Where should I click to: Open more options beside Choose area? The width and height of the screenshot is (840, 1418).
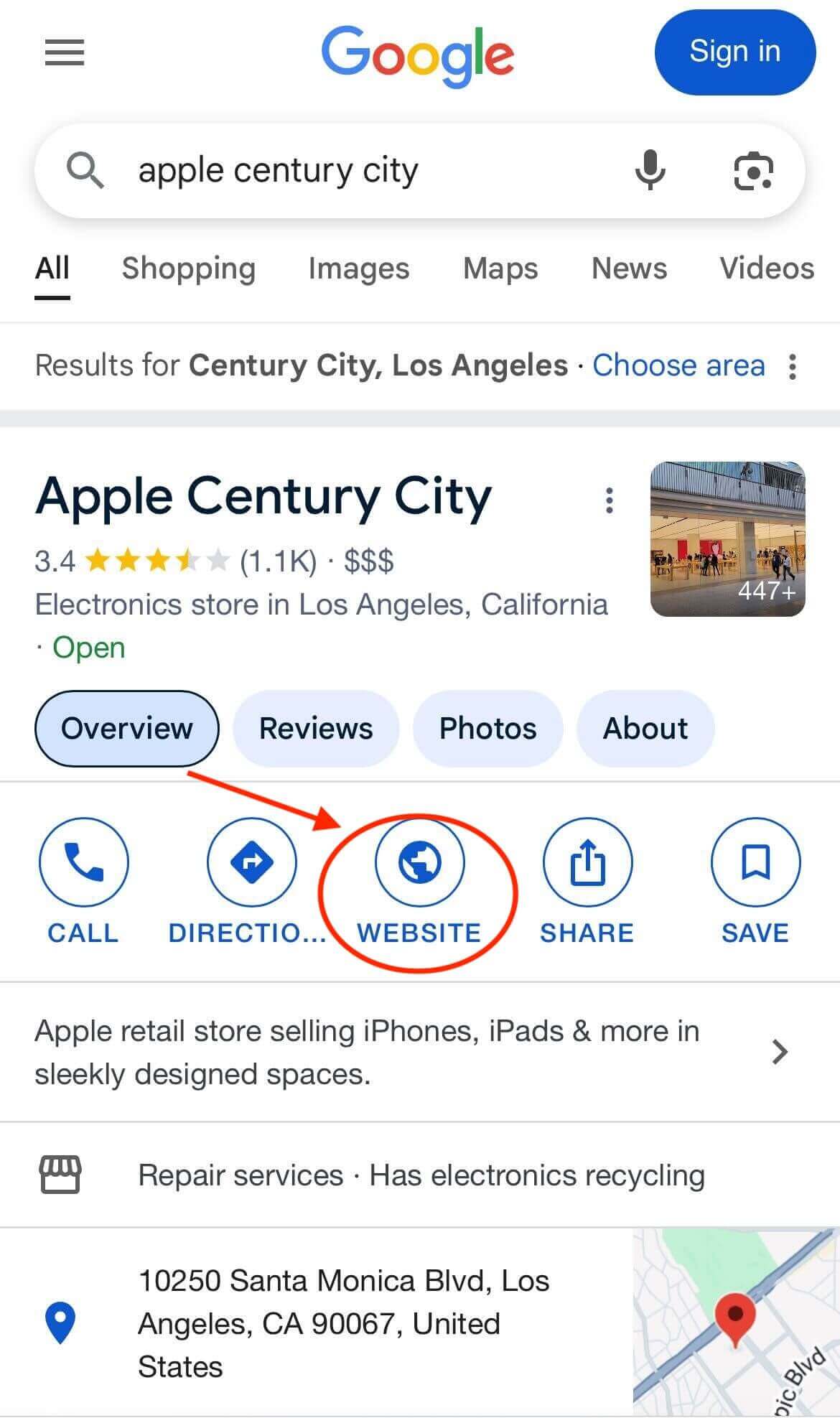click(x=792, y=366)
